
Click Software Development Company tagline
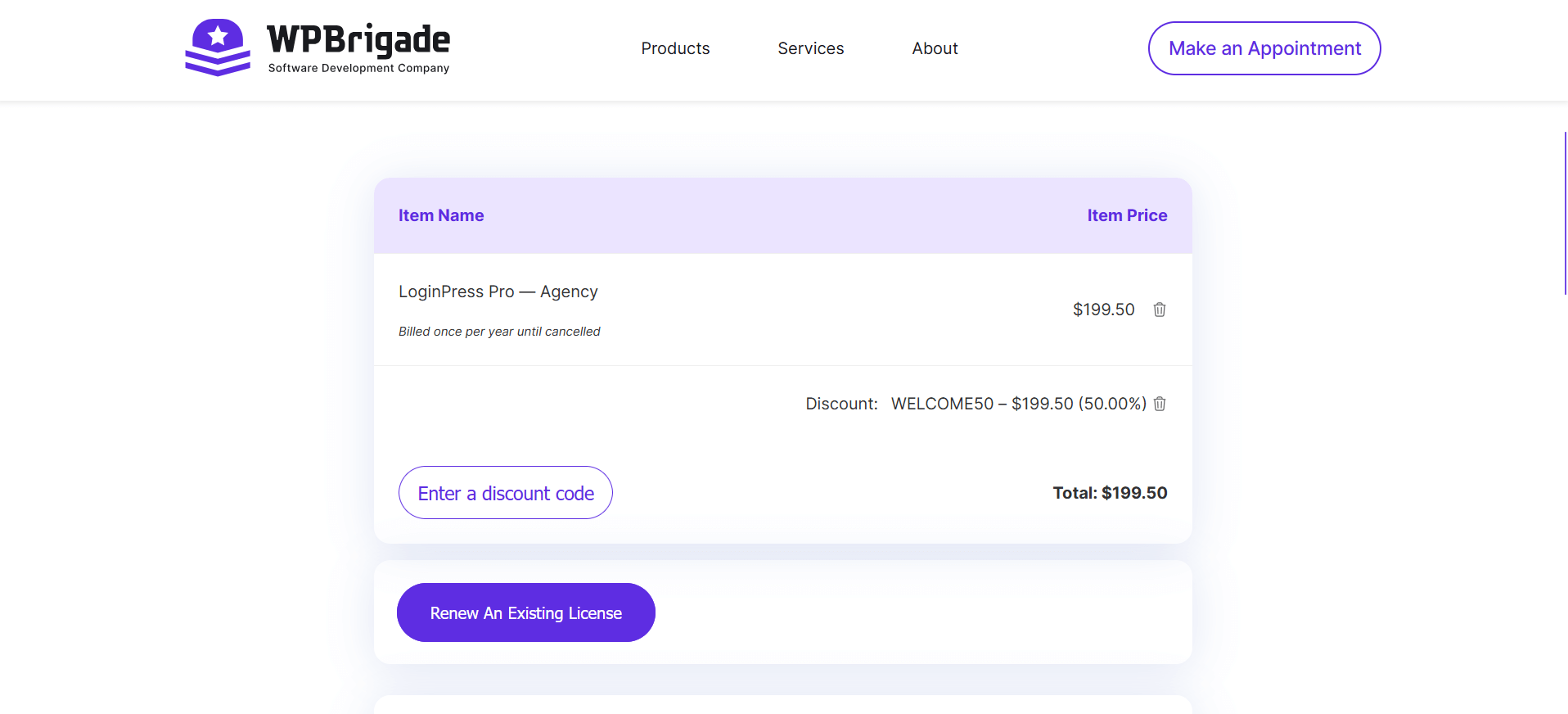(358, 68)
